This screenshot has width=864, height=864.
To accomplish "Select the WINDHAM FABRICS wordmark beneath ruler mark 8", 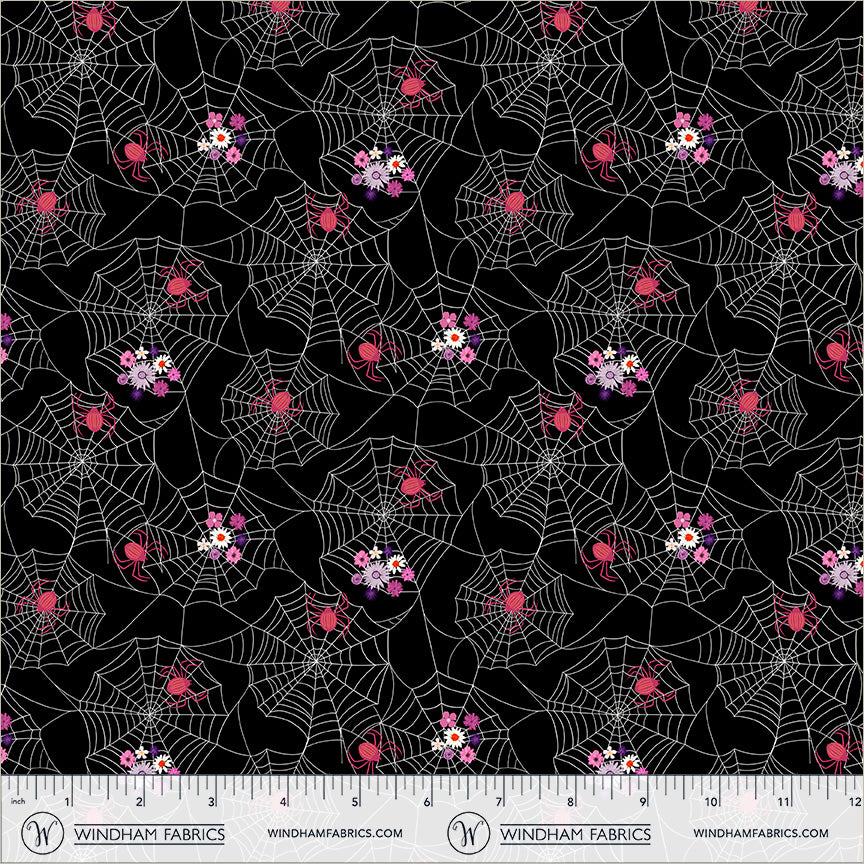I will coord(575,834).
